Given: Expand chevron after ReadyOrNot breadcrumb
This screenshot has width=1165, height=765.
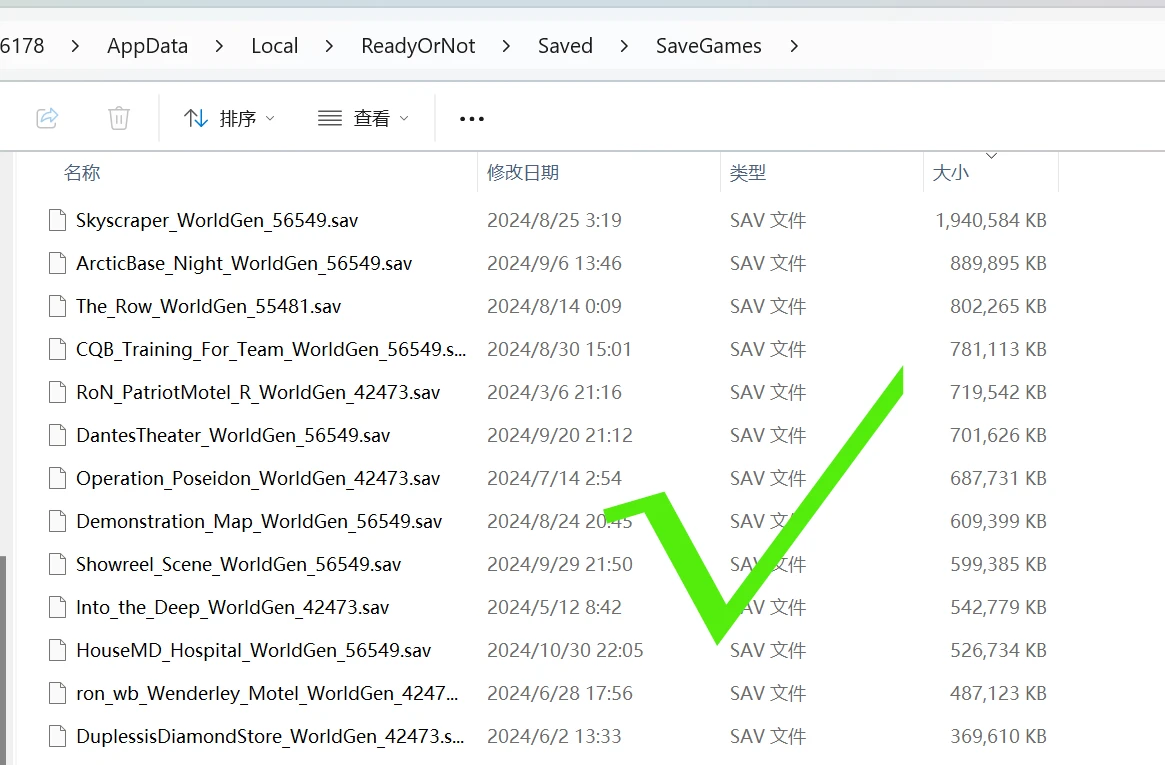Looking at the screenshot, I should (x=506, y=46).
